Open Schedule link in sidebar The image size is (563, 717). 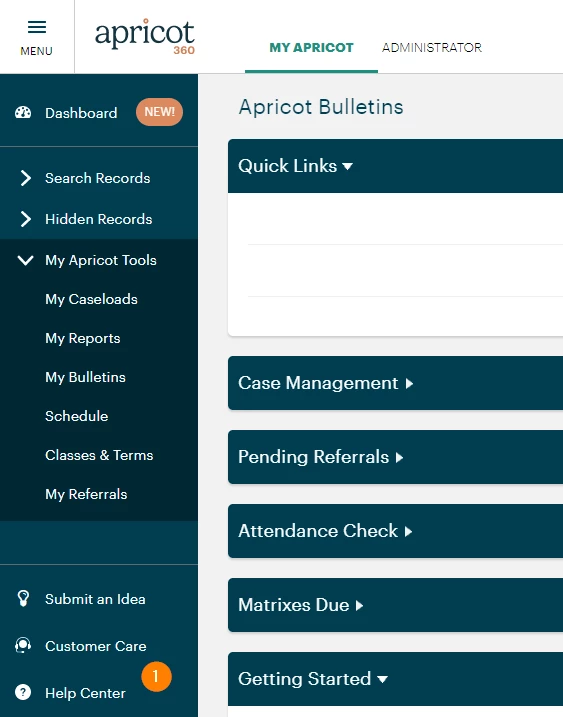76,416
